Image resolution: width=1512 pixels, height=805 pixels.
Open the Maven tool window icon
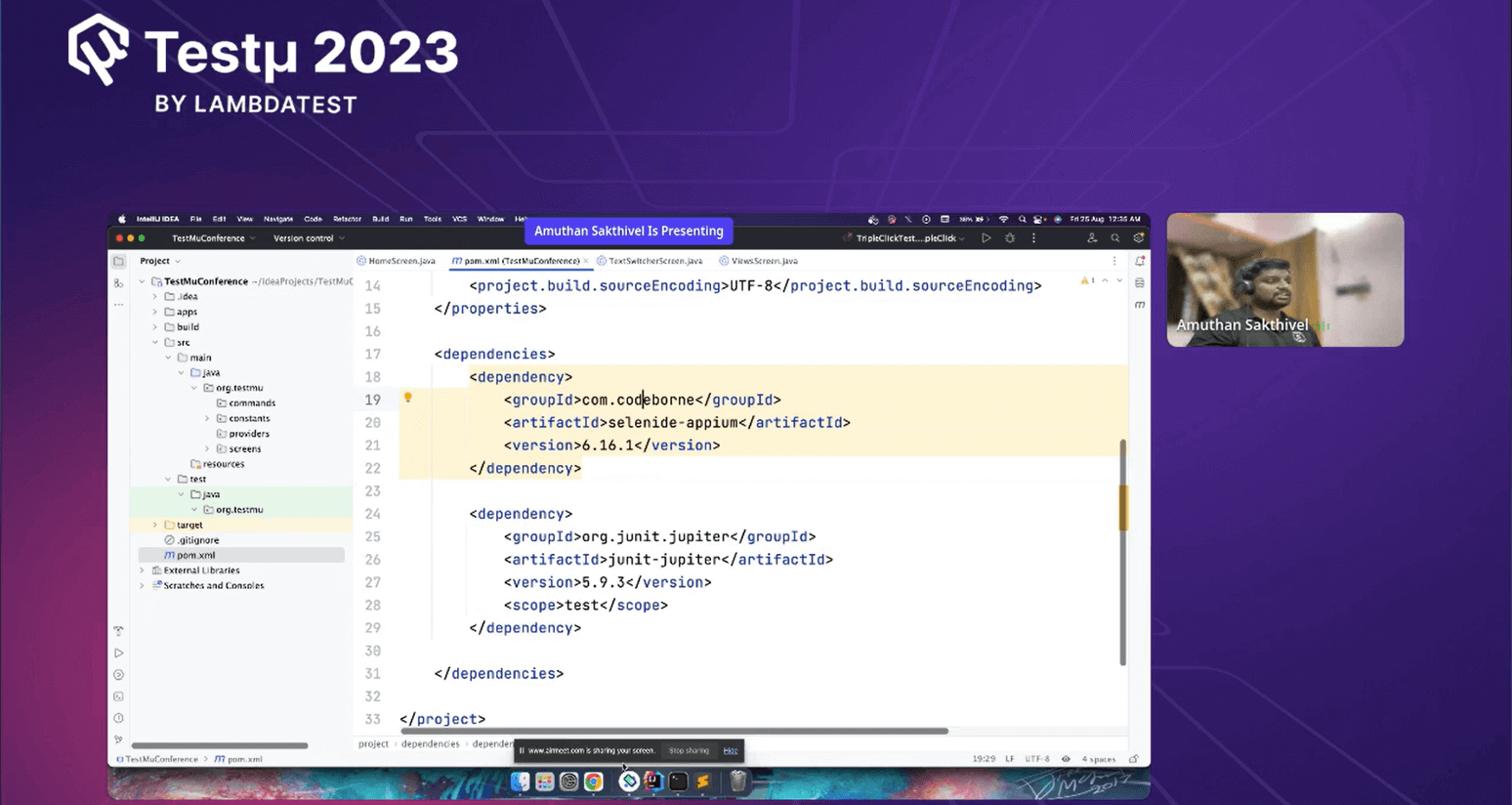pyautogui.click(x=1140, y=305)
